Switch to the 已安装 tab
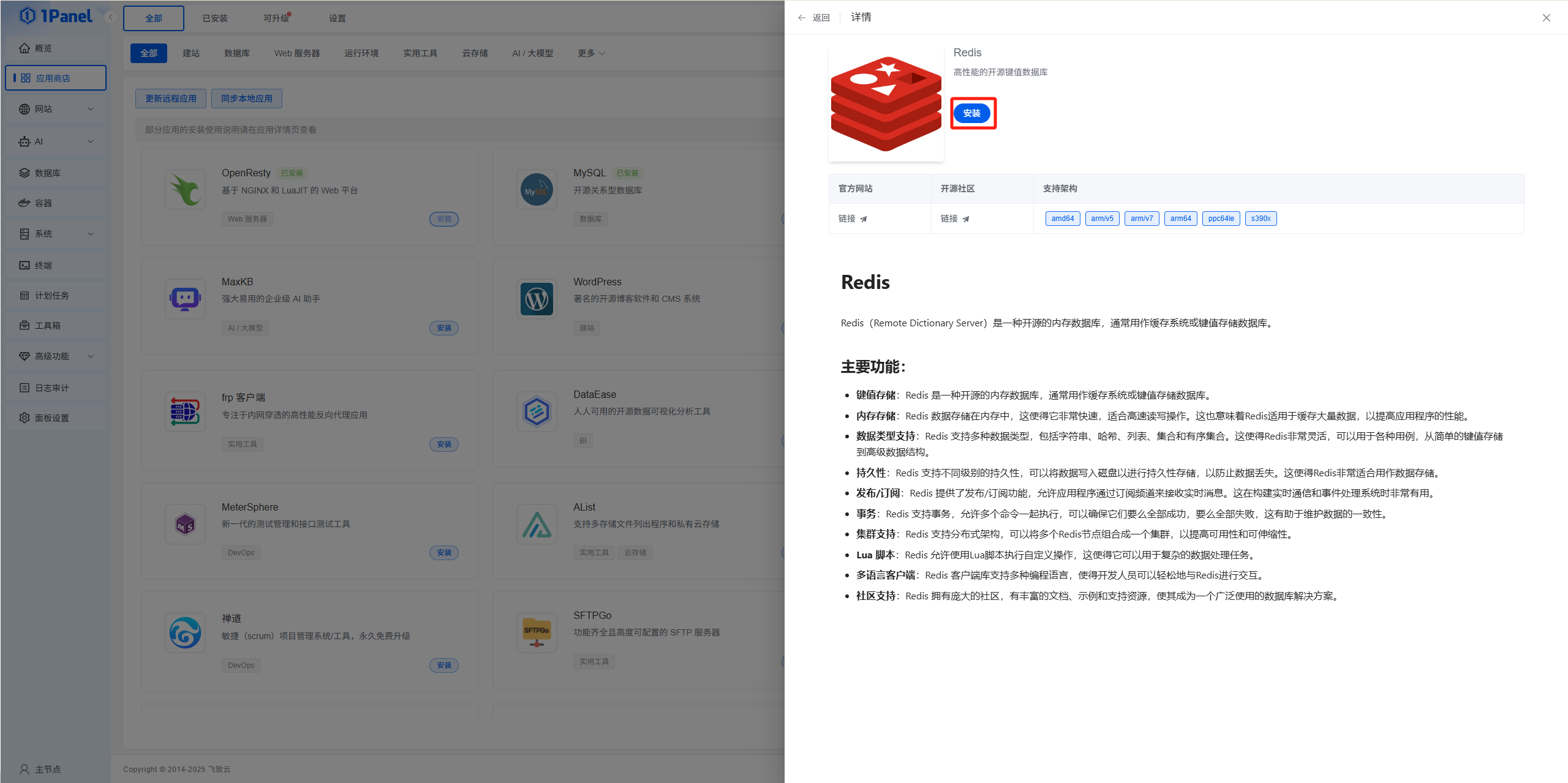1568x783 pixels. click(x=214, y=18)
